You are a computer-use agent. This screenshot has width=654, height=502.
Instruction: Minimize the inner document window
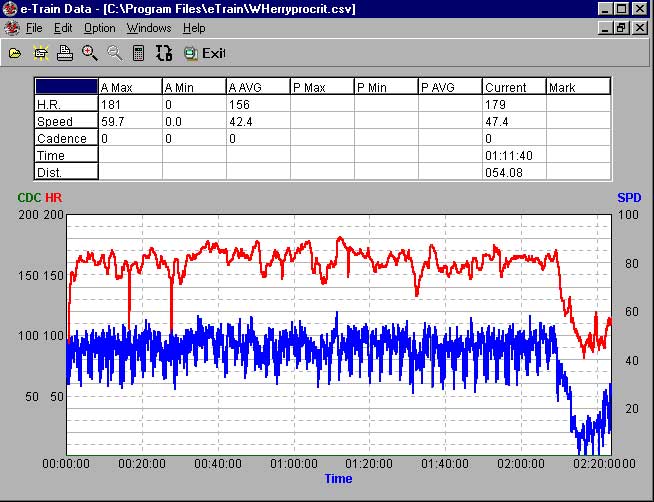pos(606,28)
